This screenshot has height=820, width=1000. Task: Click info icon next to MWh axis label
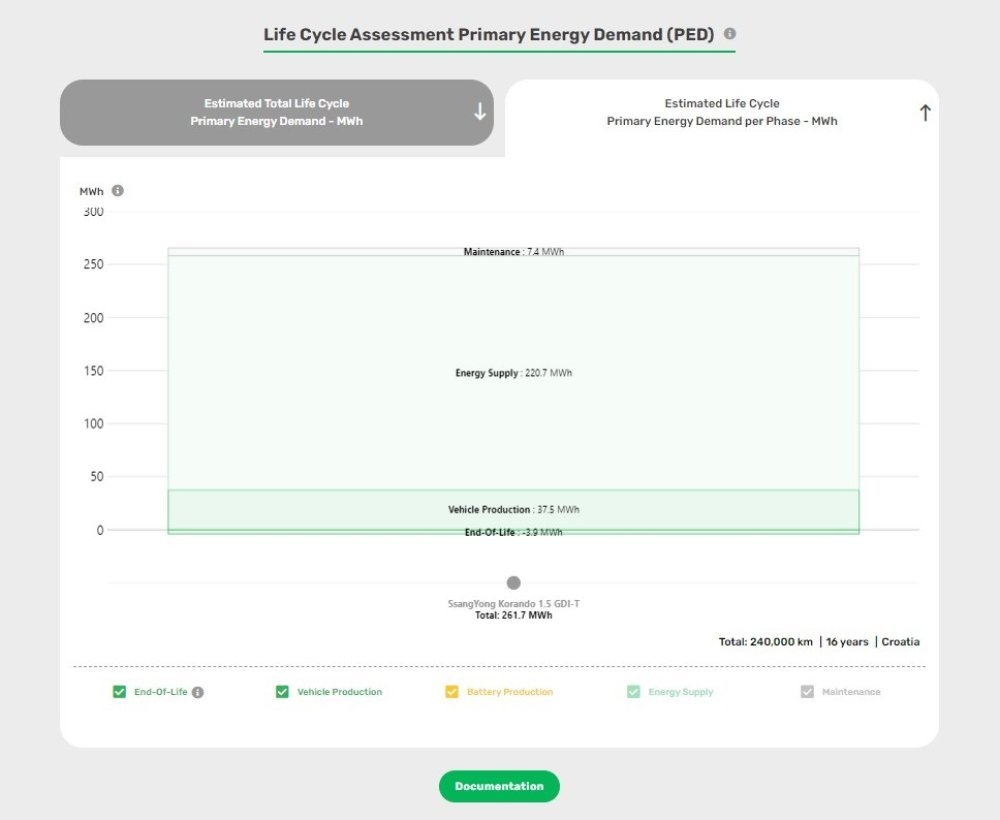(117, 191)
